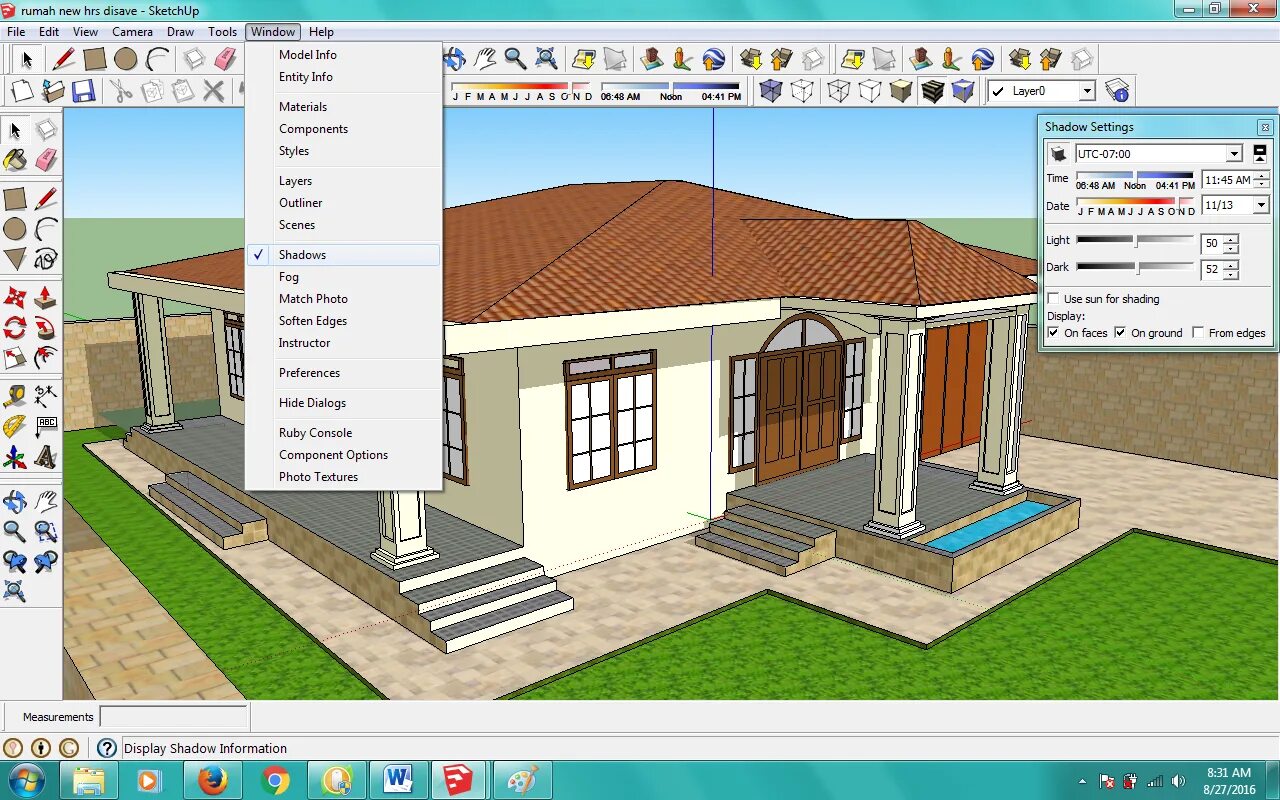The height and width of the screenshot is (800, 1280).
Task: Open the 11/13 date dropdown
Action: click(x=1261, y=205)
